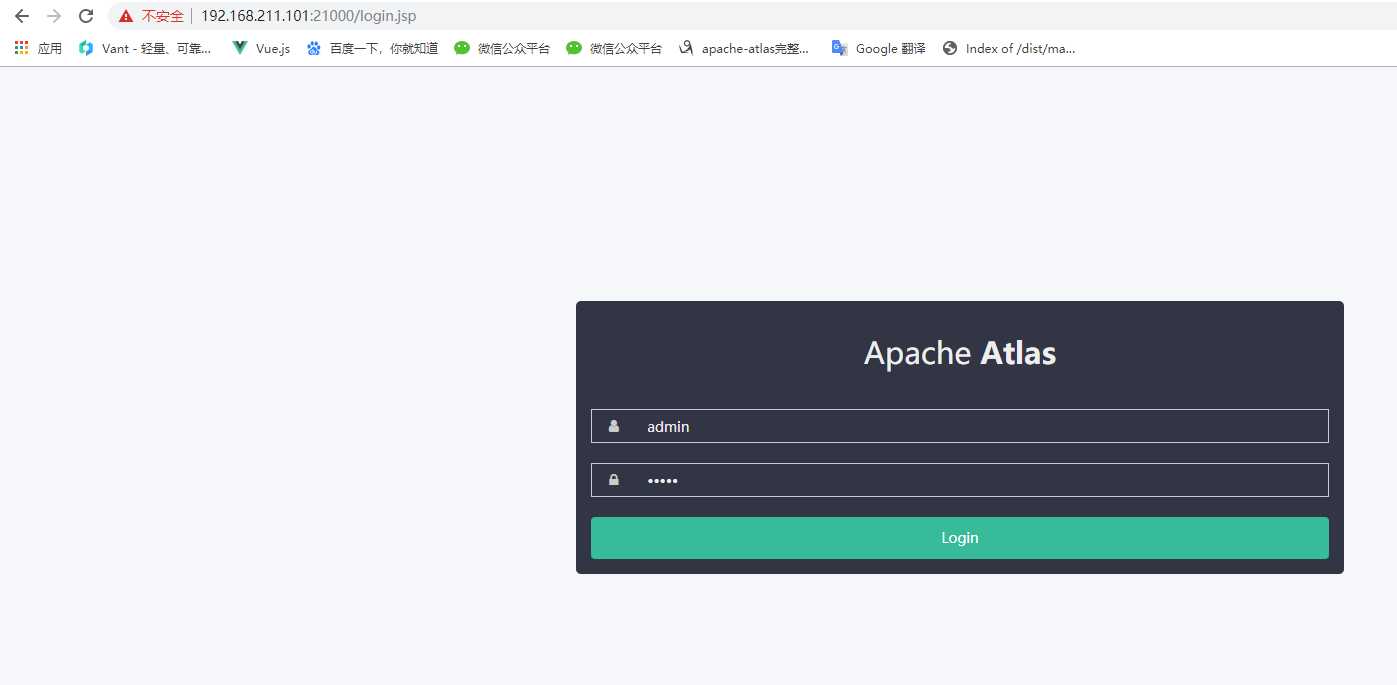Open the apache-atlas bookmark

(x=744, y=48)
